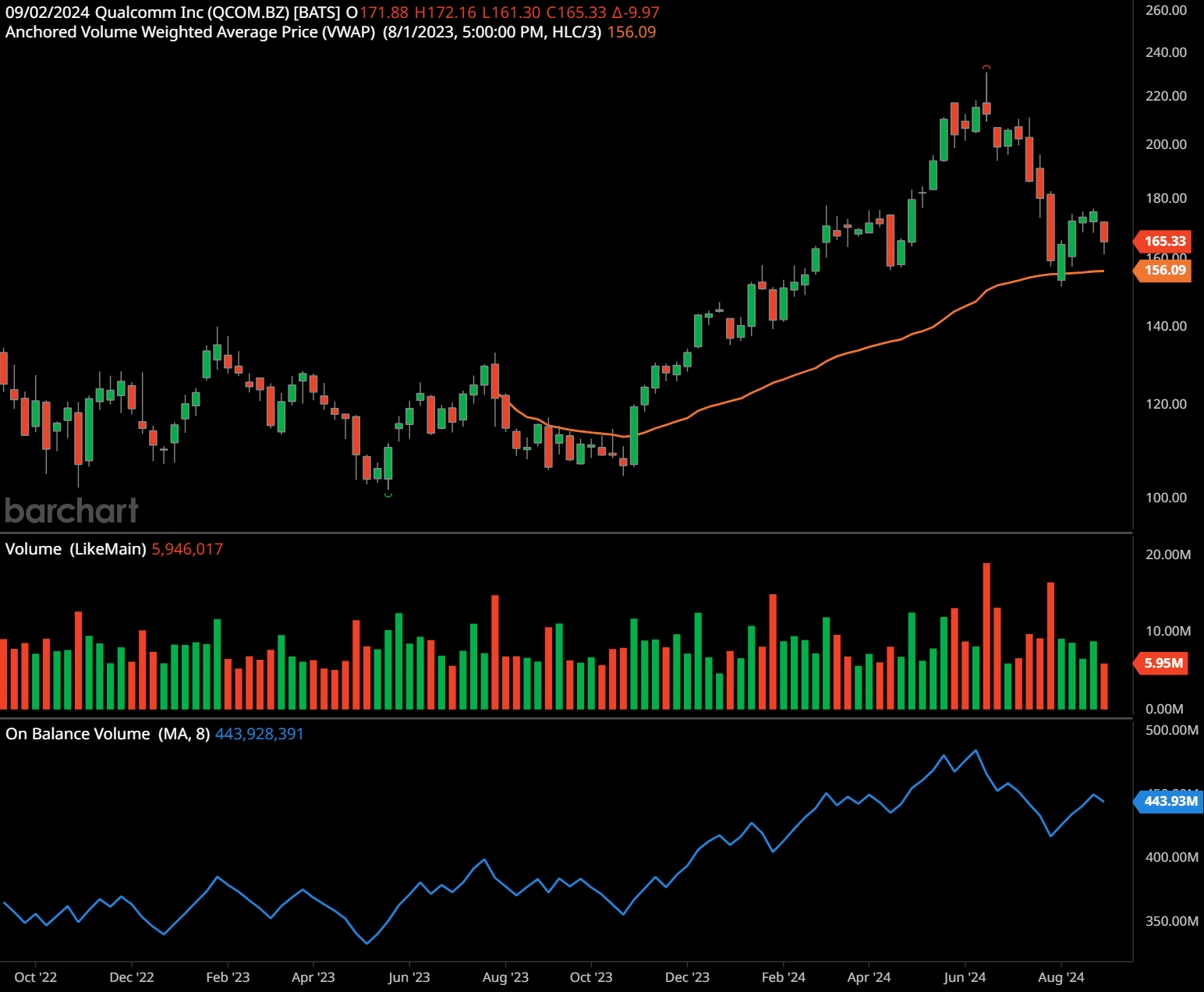Viewport: 1204px width, 992px height.
Task: Click the green low marker below May 2023 candle
Action: 388,494
